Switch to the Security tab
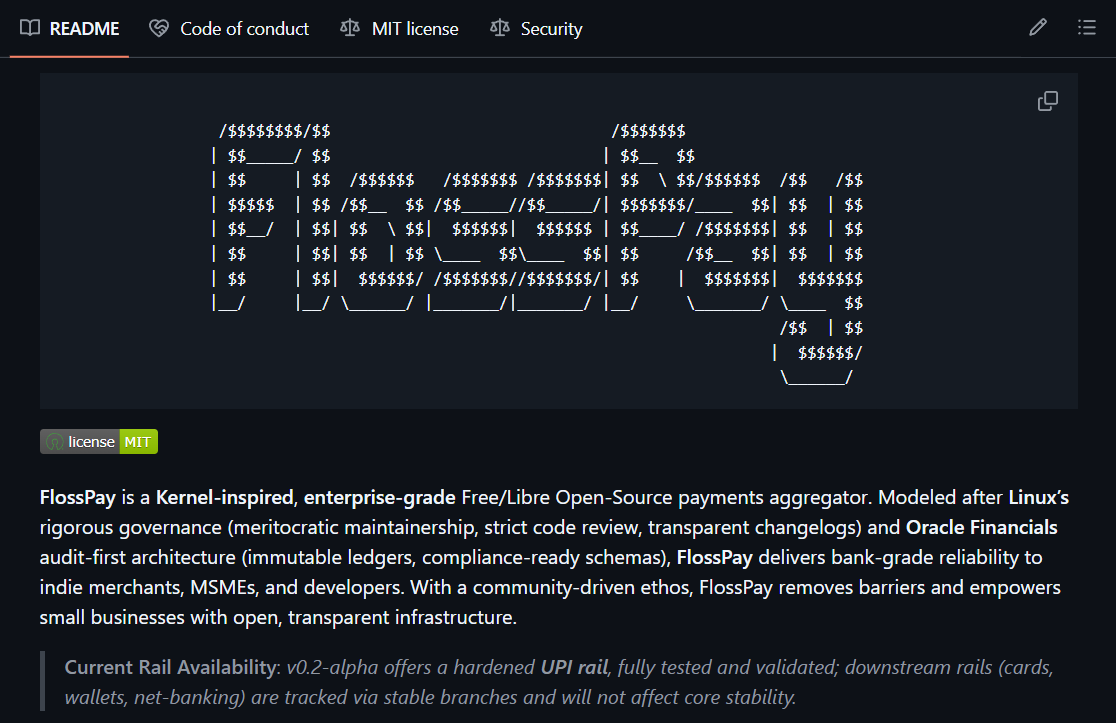This screenshot has width=1116, height=723. tap(536, 28)
